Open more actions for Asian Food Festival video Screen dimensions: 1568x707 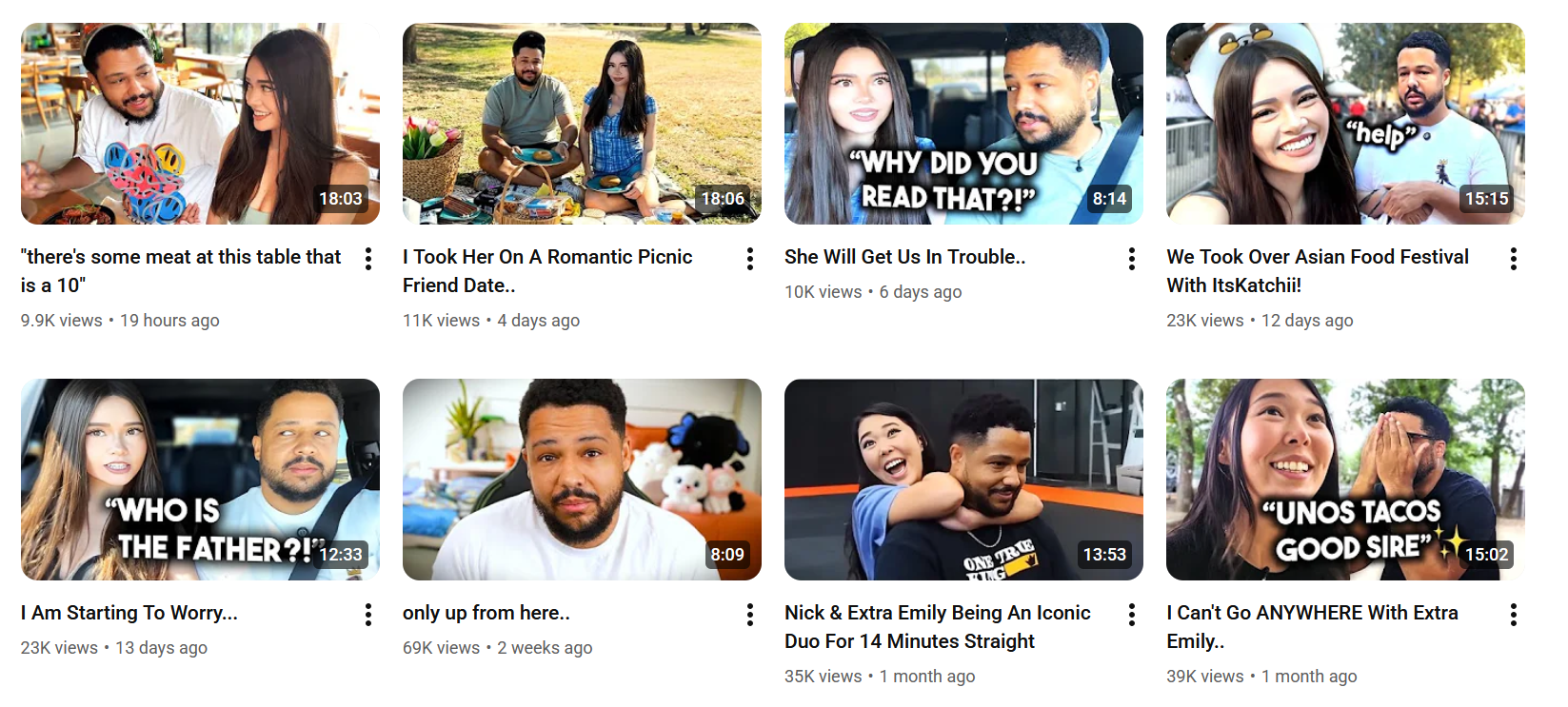[x=1514, y=259]
